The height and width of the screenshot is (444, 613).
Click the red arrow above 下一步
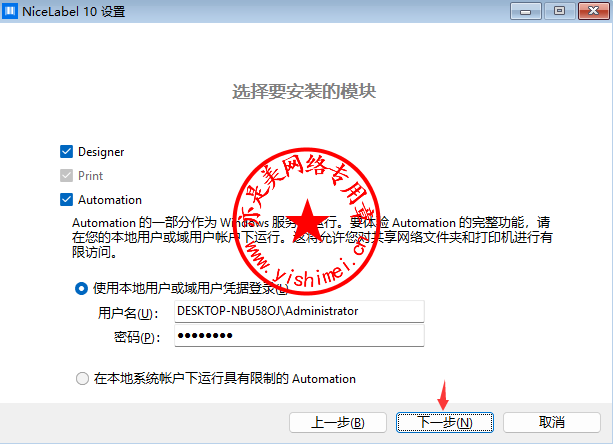(445, 388)
